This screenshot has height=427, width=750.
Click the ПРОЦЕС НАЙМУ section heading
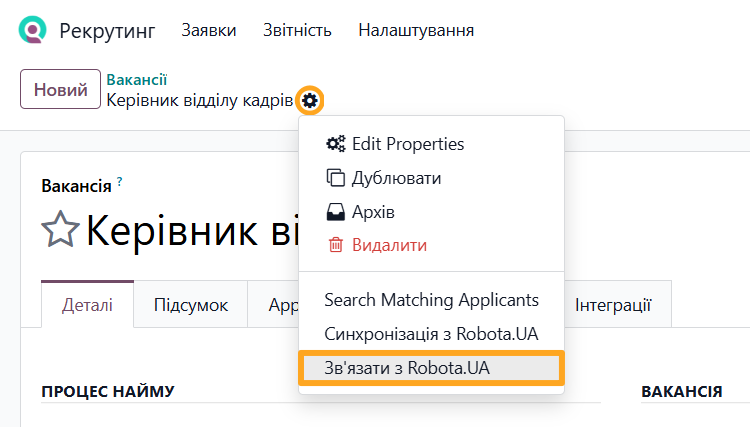coord(108,392)
